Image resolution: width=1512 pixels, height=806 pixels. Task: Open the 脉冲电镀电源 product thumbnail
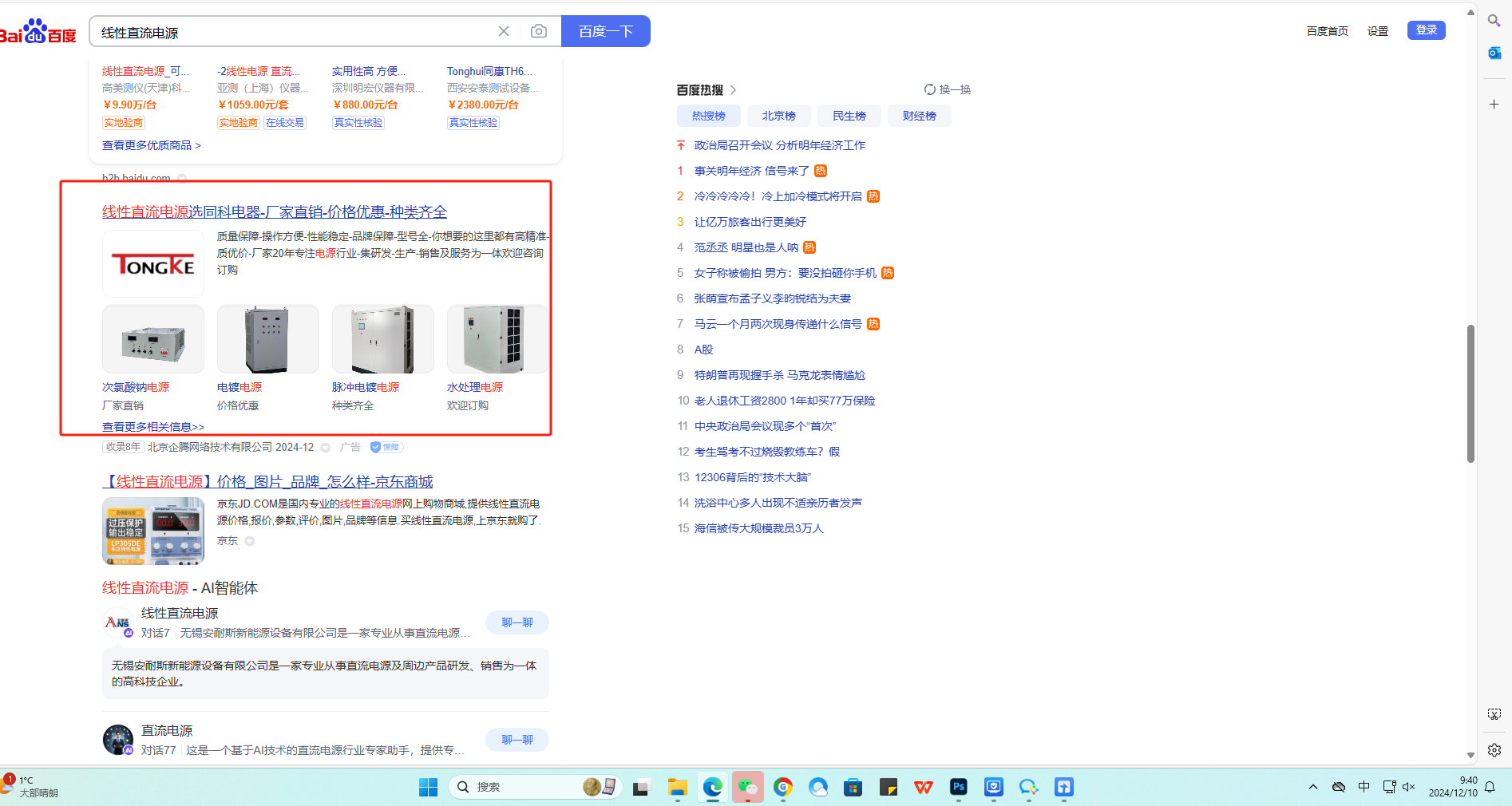(x=383, y=339)
